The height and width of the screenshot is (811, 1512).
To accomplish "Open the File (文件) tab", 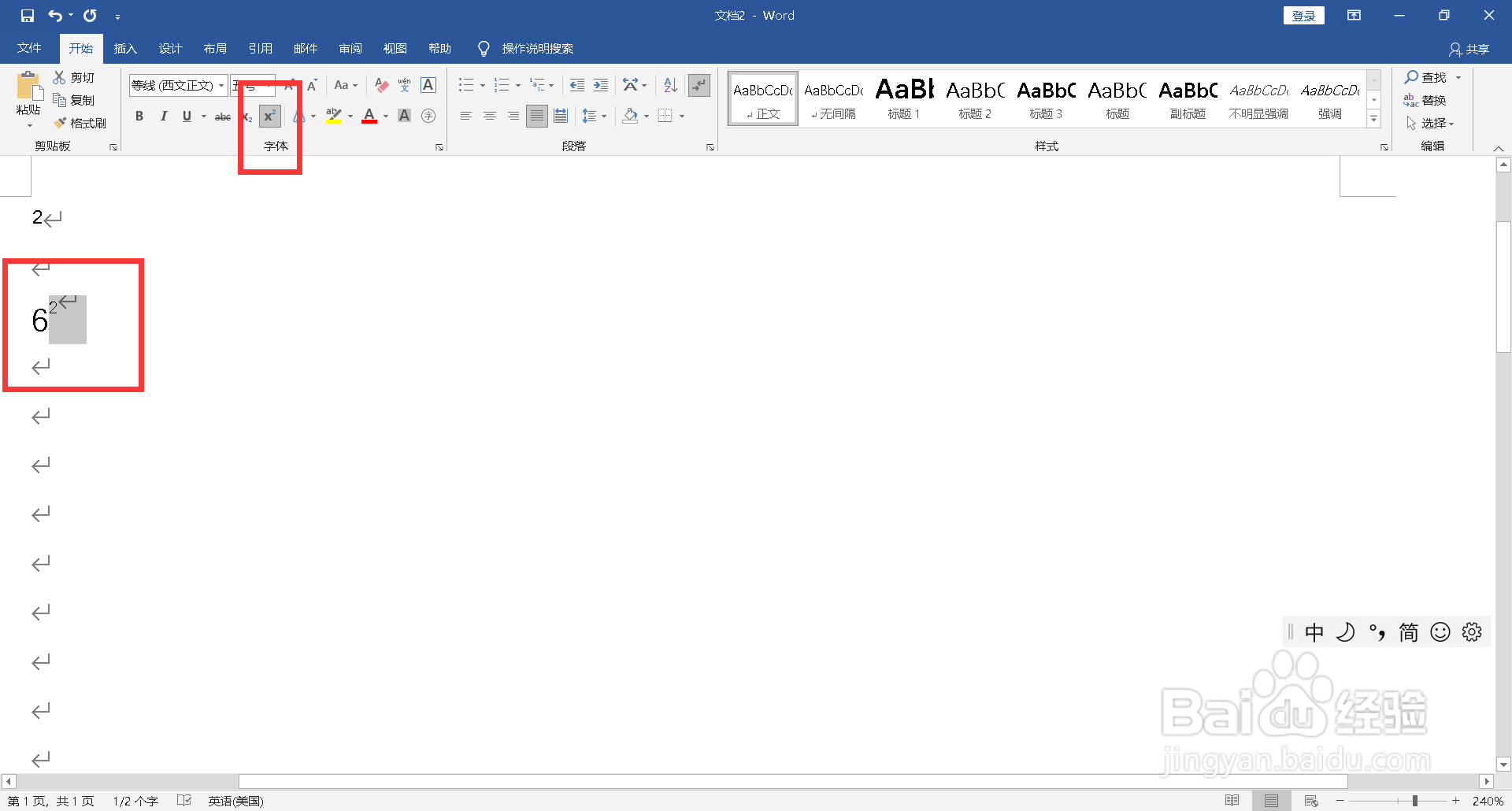I will tap(29, 48).
